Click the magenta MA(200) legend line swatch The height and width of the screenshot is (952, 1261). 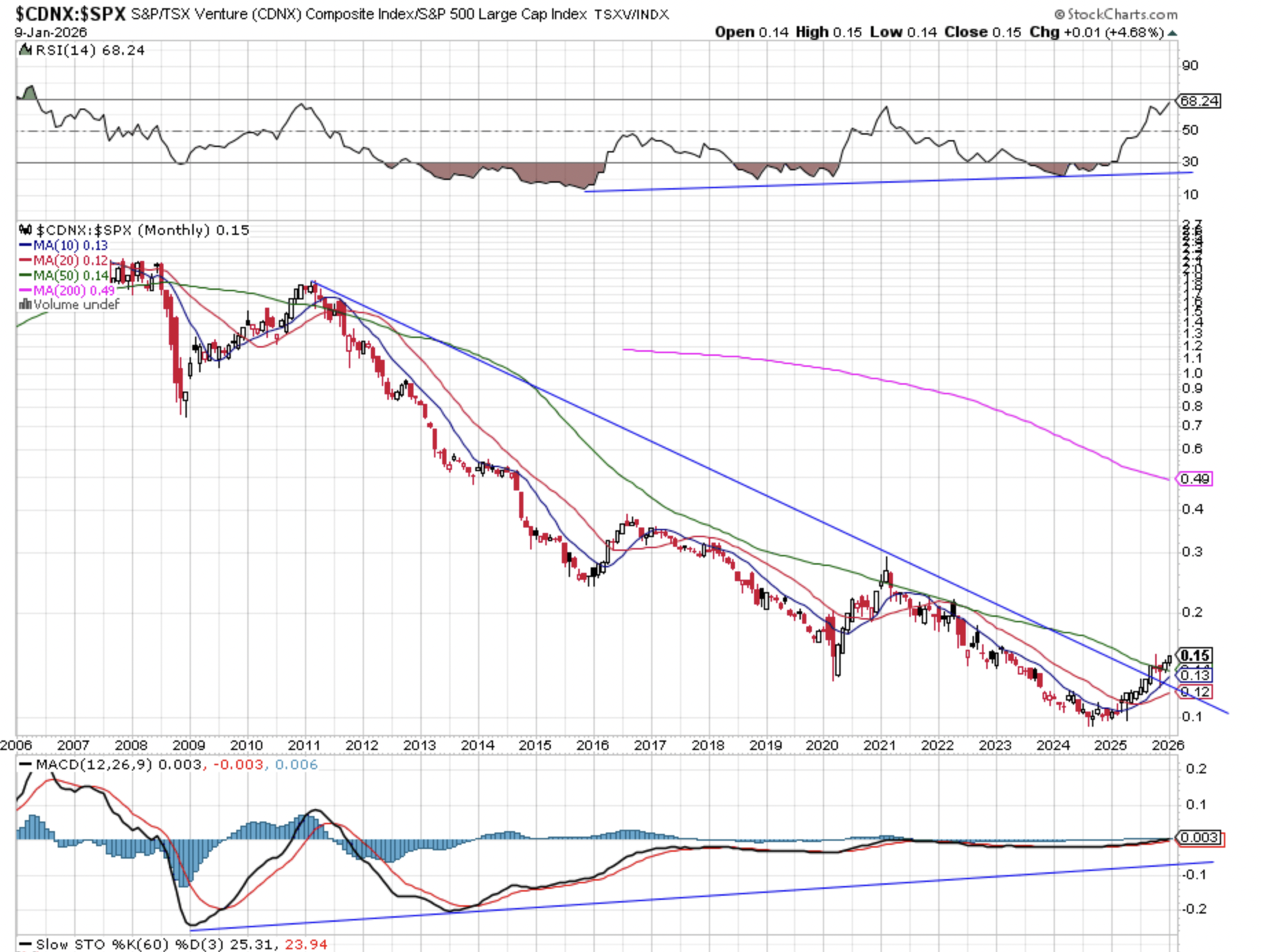pyautogui.click(x=25, y=291)
